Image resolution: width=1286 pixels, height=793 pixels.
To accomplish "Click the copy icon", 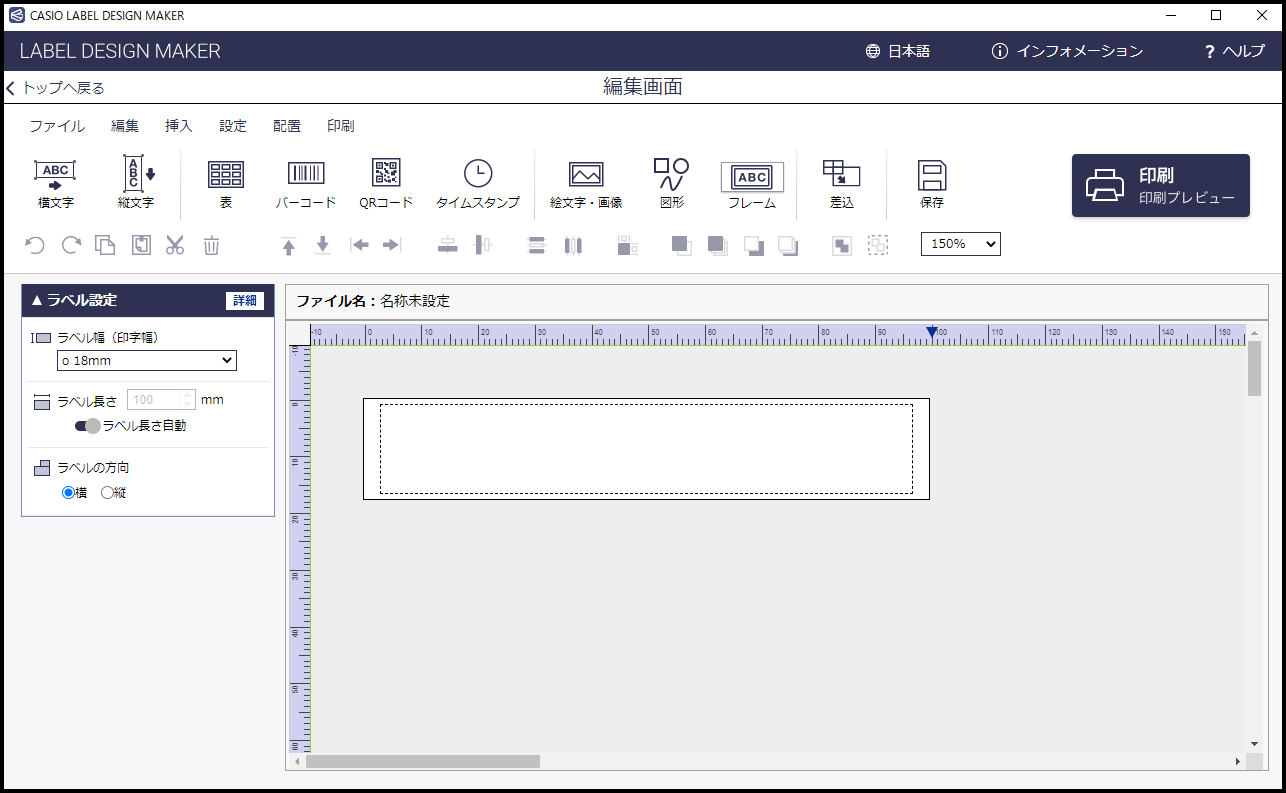I will click(105, 245).
